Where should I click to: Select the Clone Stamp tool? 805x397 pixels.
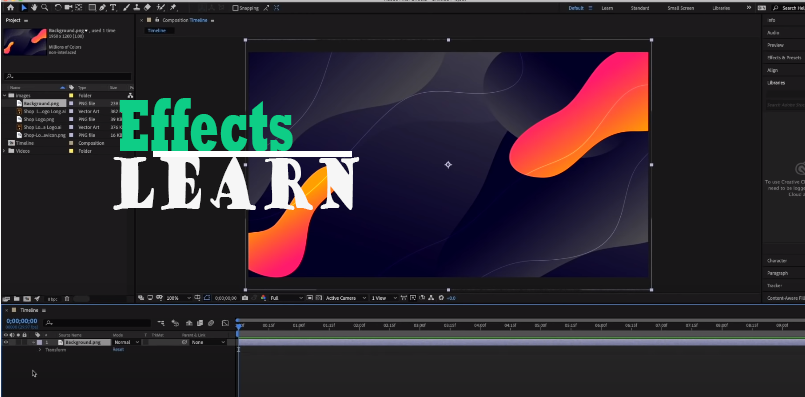click(x=137, y=8)
